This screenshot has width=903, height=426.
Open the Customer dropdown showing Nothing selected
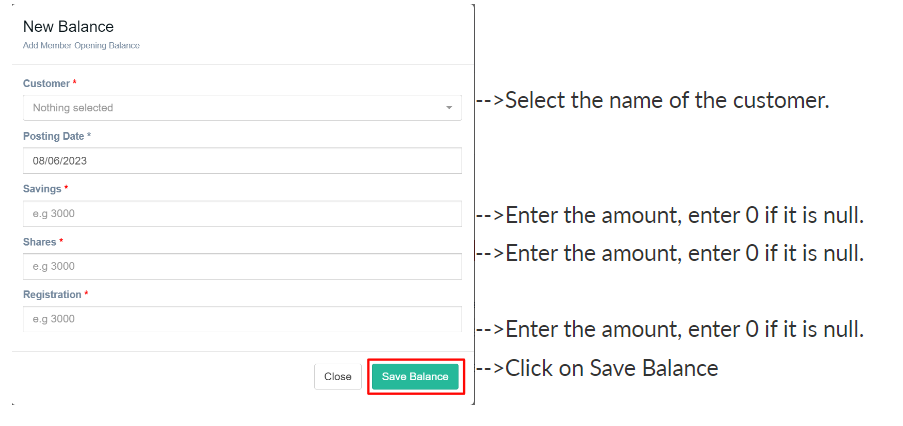tap(240, 108)
